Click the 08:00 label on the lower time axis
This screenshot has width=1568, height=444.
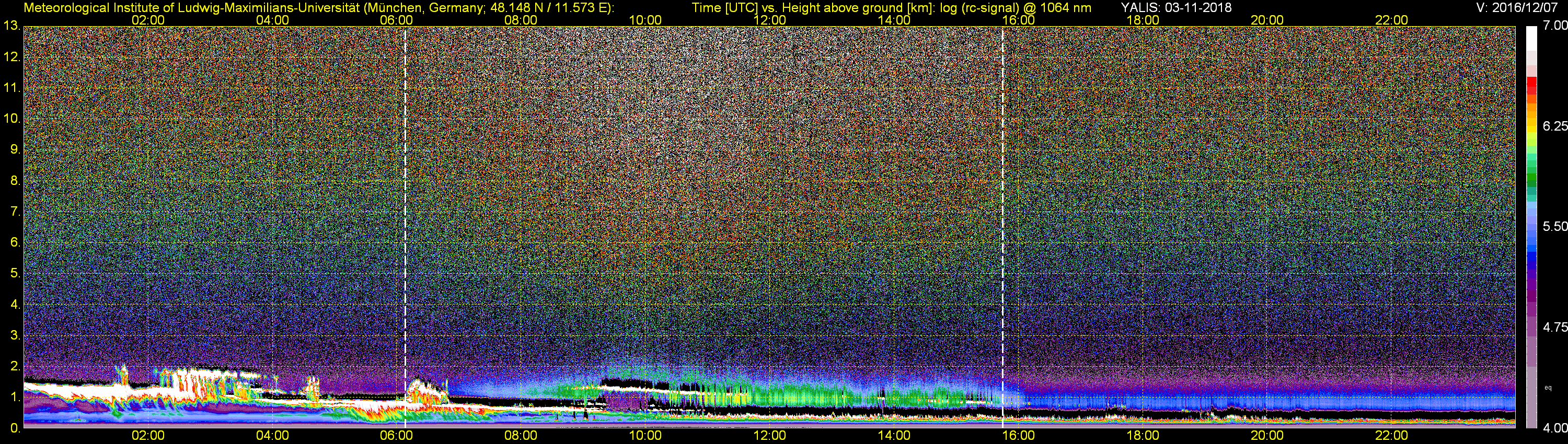tap(521, 436)
